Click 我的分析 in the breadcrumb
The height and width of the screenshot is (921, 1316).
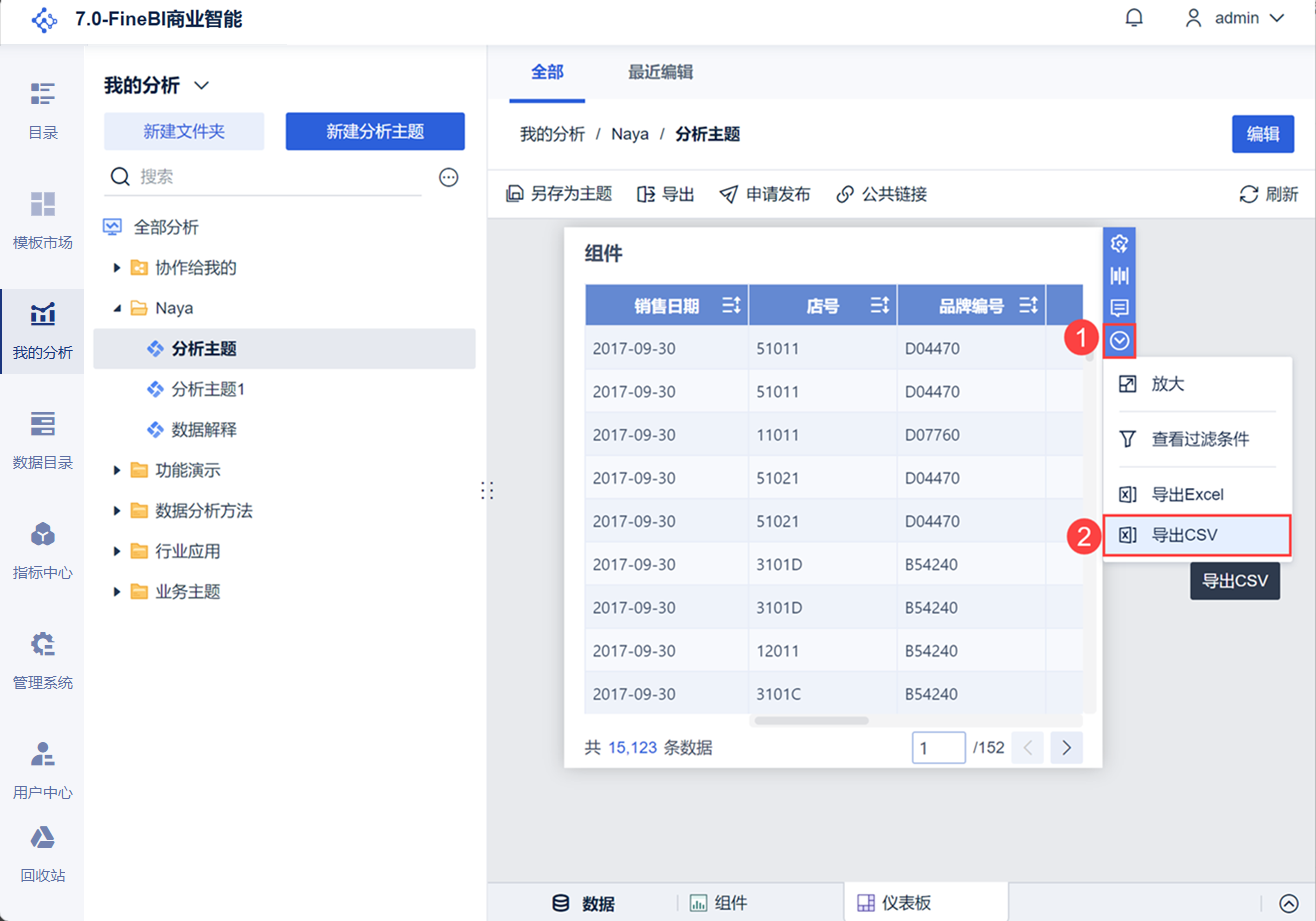[552, 134]
